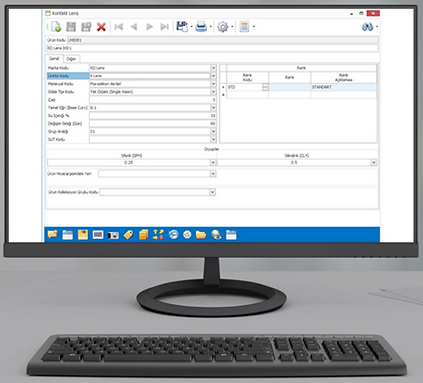Click the window icon next to the globe icon

coord(231,235)
